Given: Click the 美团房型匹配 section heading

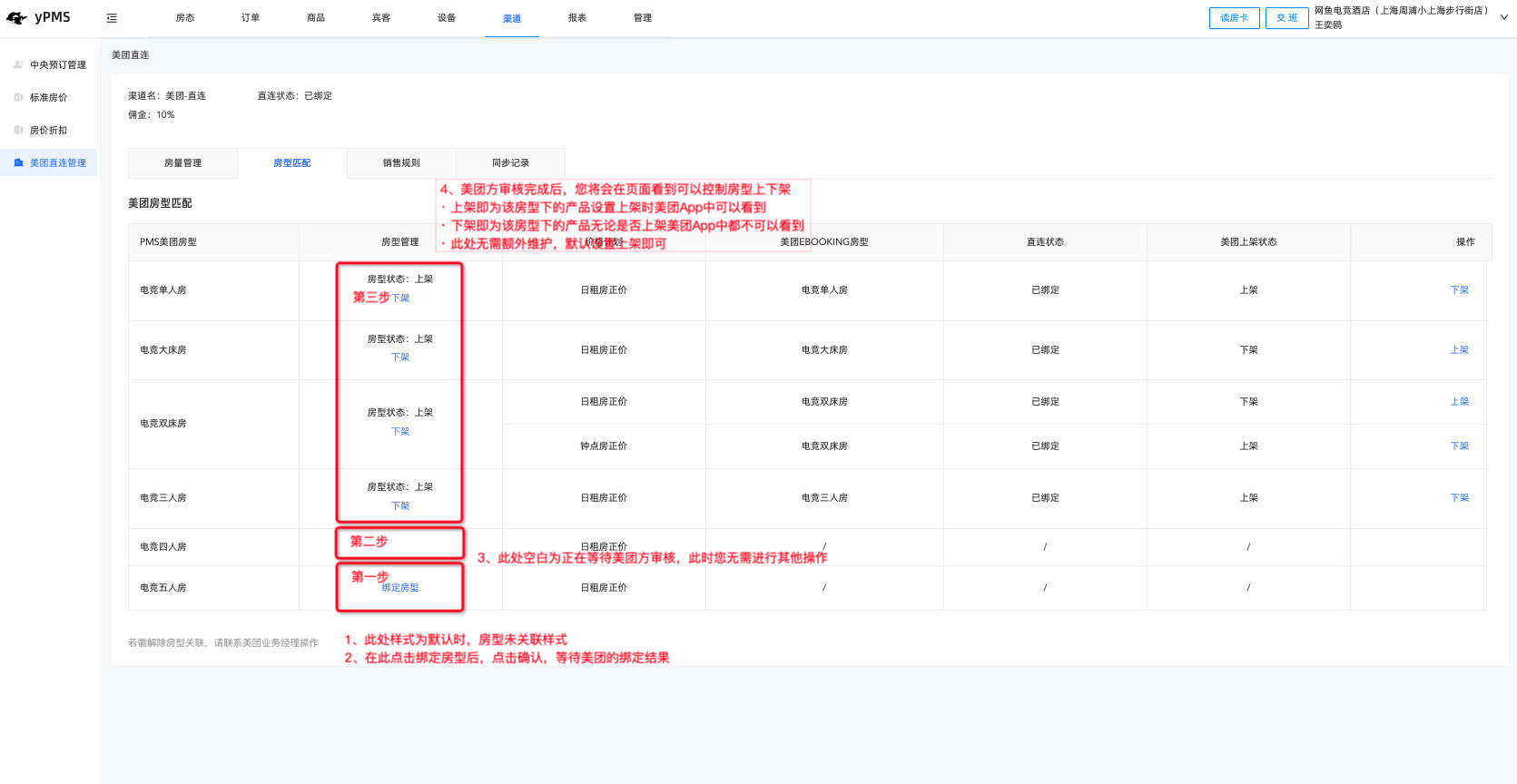Looking at the screenshot, I should pyautogui.click(x=160, y=203).
